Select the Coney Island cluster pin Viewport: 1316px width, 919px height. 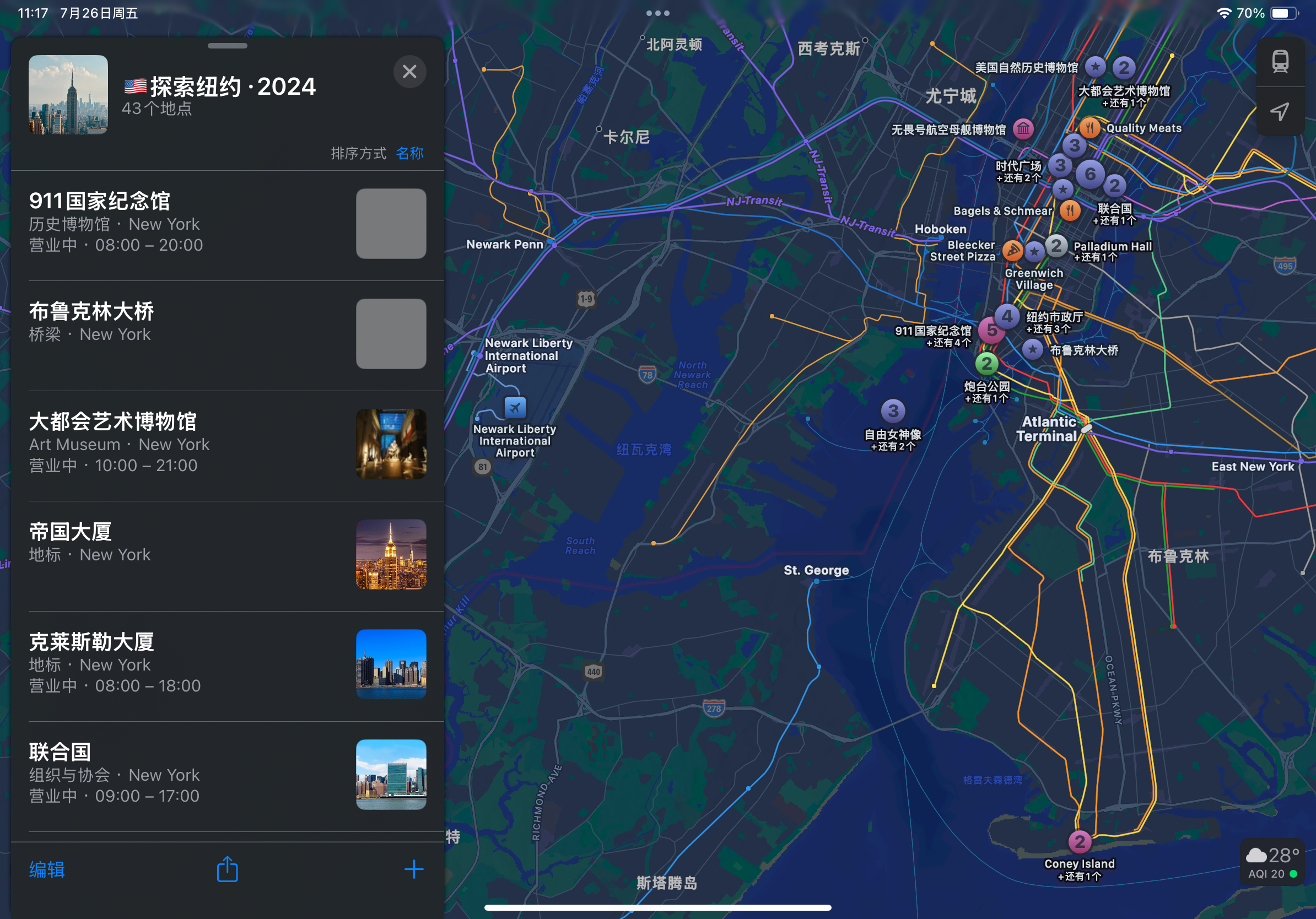[1080, 842]
